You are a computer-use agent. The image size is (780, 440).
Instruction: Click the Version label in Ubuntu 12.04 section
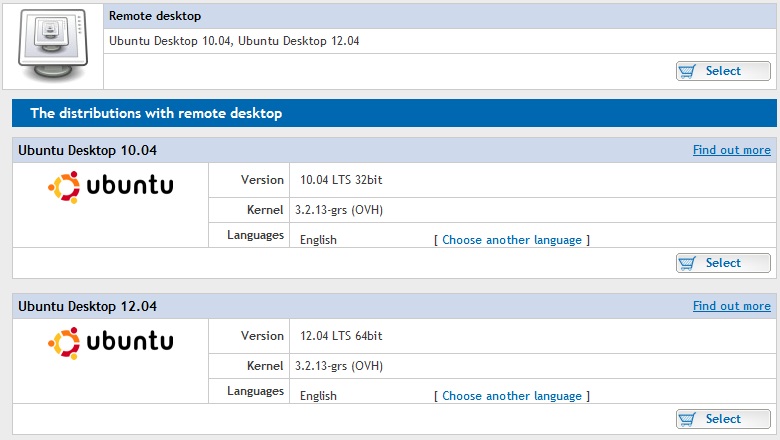point(262,336)
